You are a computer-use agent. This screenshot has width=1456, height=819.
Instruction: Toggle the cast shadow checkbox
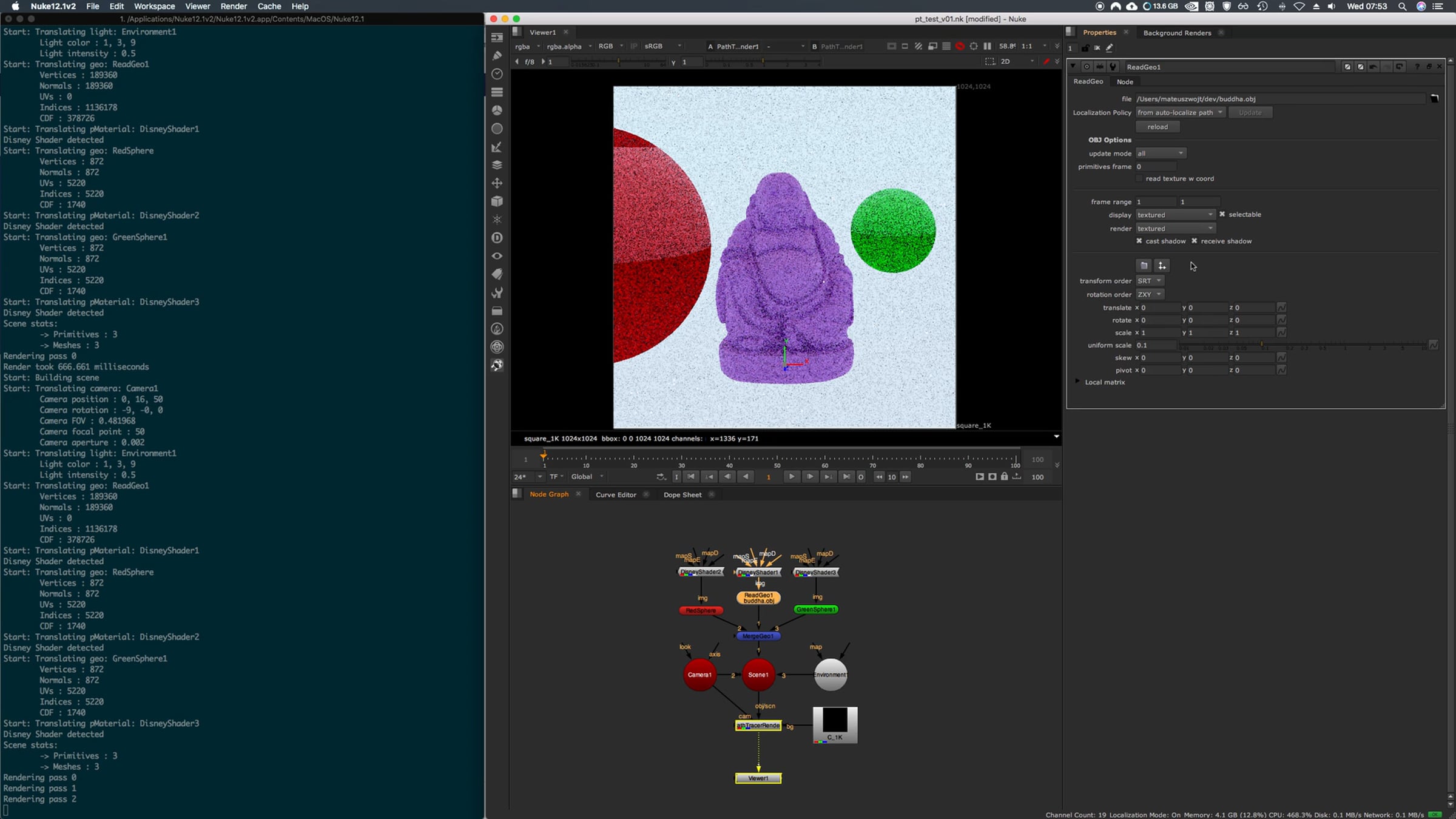click(1139, 241)
